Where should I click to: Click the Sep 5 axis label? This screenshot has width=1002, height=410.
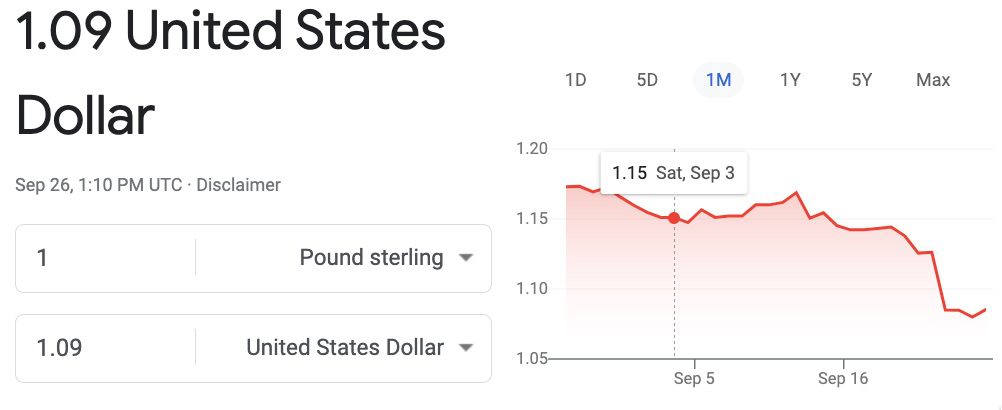[694, 379]
